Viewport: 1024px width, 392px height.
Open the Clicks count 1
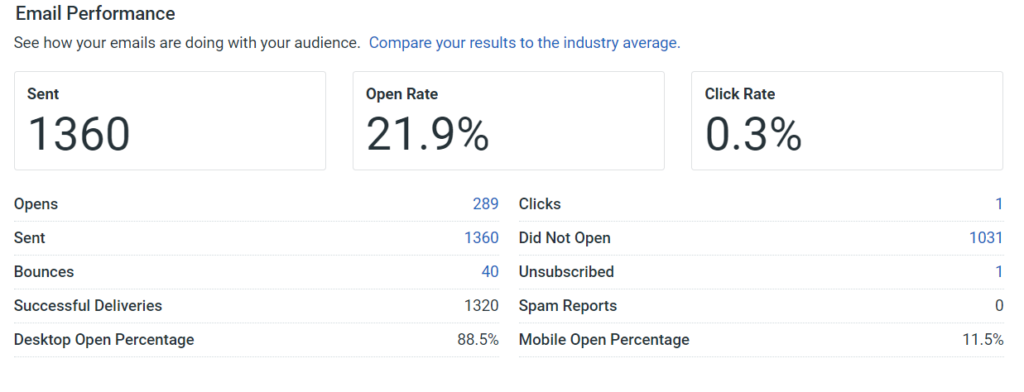click(999, 204)
